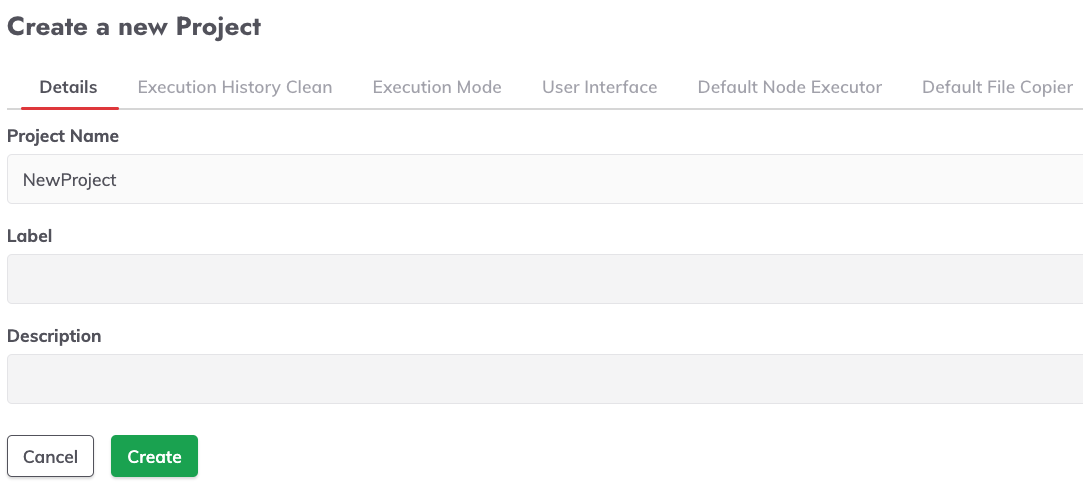Click inside the Description text field
Viewport: 1083px width, 486px height.
click(x=545, y=379)
